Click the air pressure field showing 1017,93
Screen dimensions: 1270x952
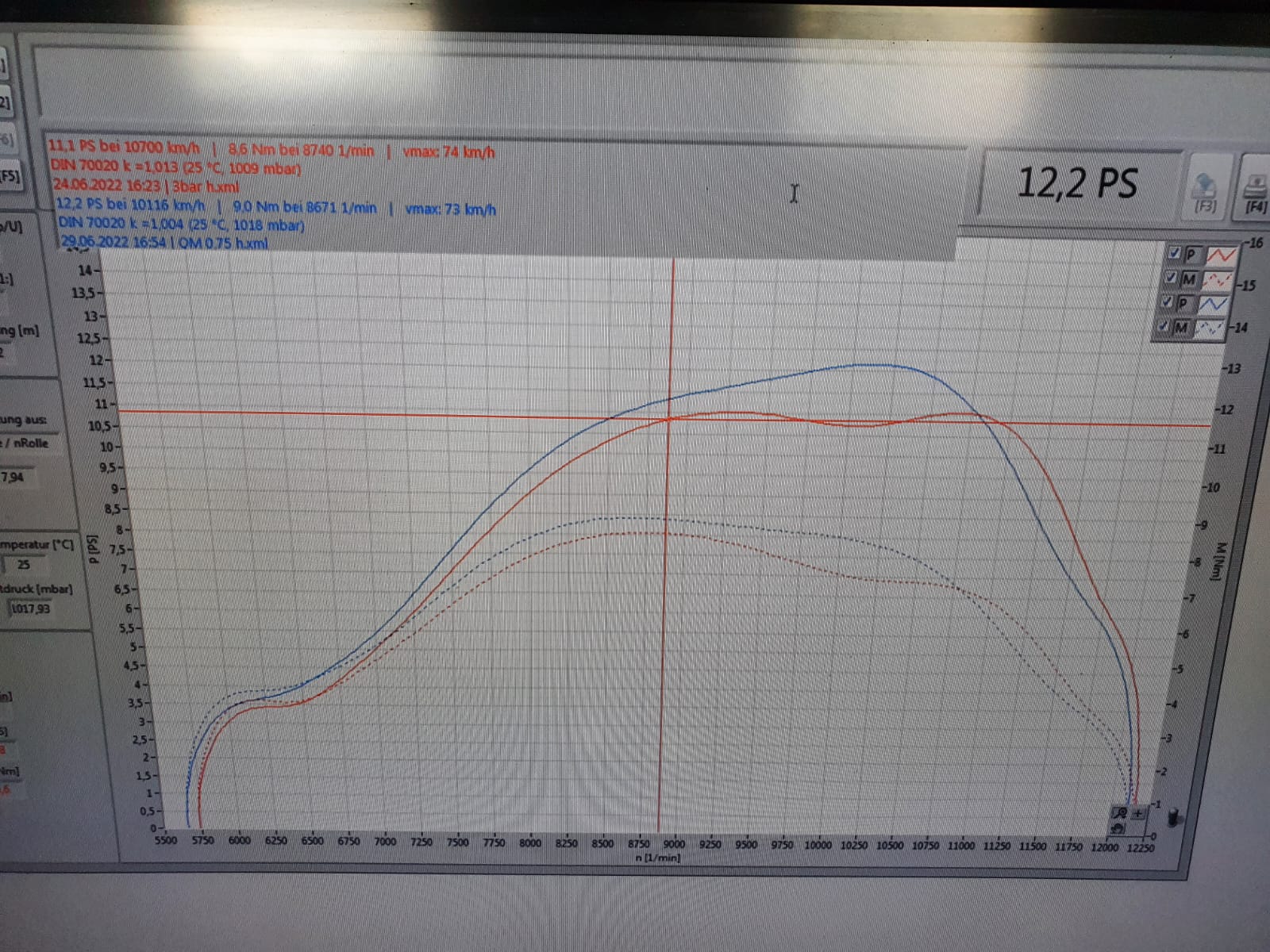(x=30, y=608)
